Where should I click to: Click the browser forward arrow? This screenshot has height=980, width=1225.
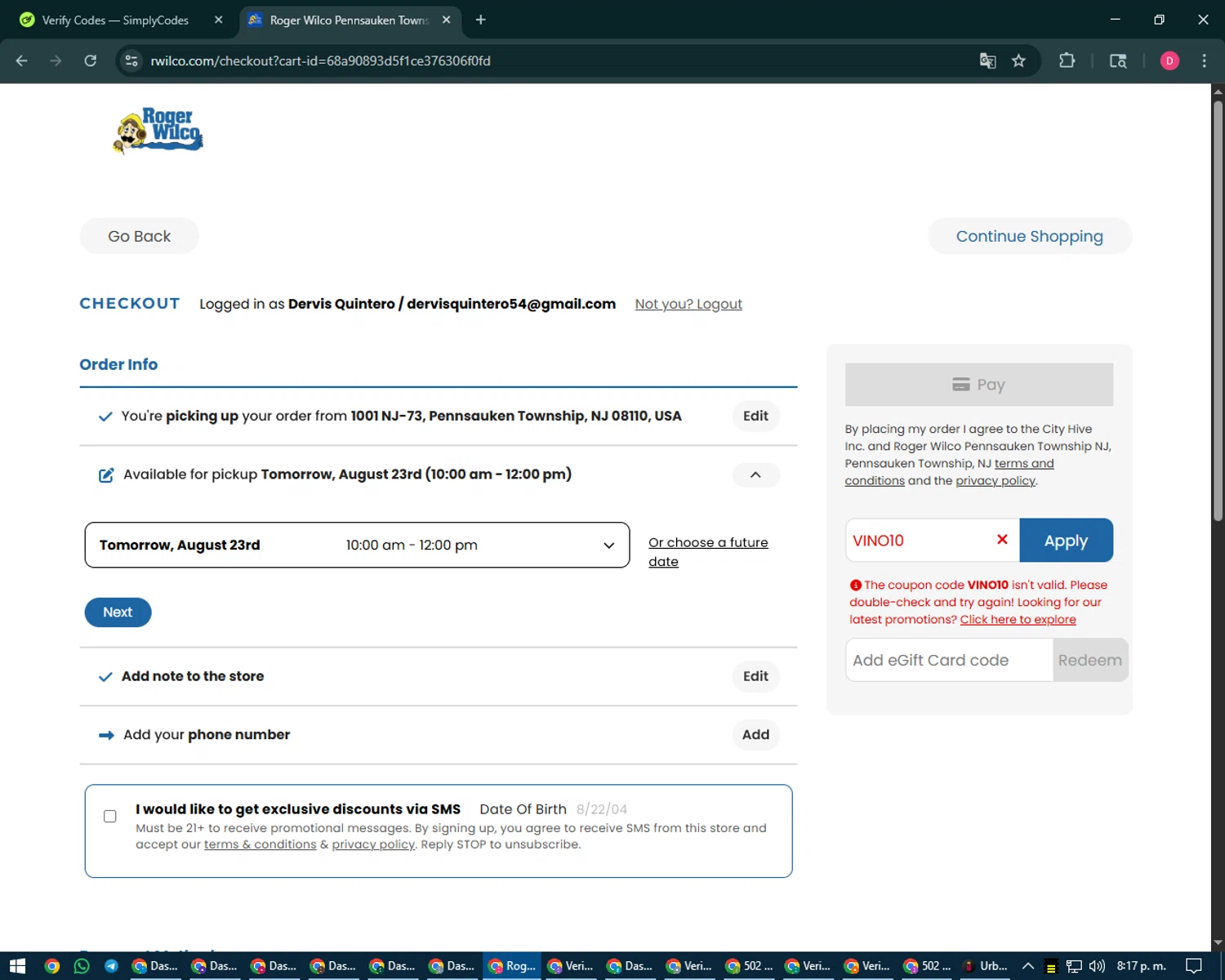pos(56,60)
